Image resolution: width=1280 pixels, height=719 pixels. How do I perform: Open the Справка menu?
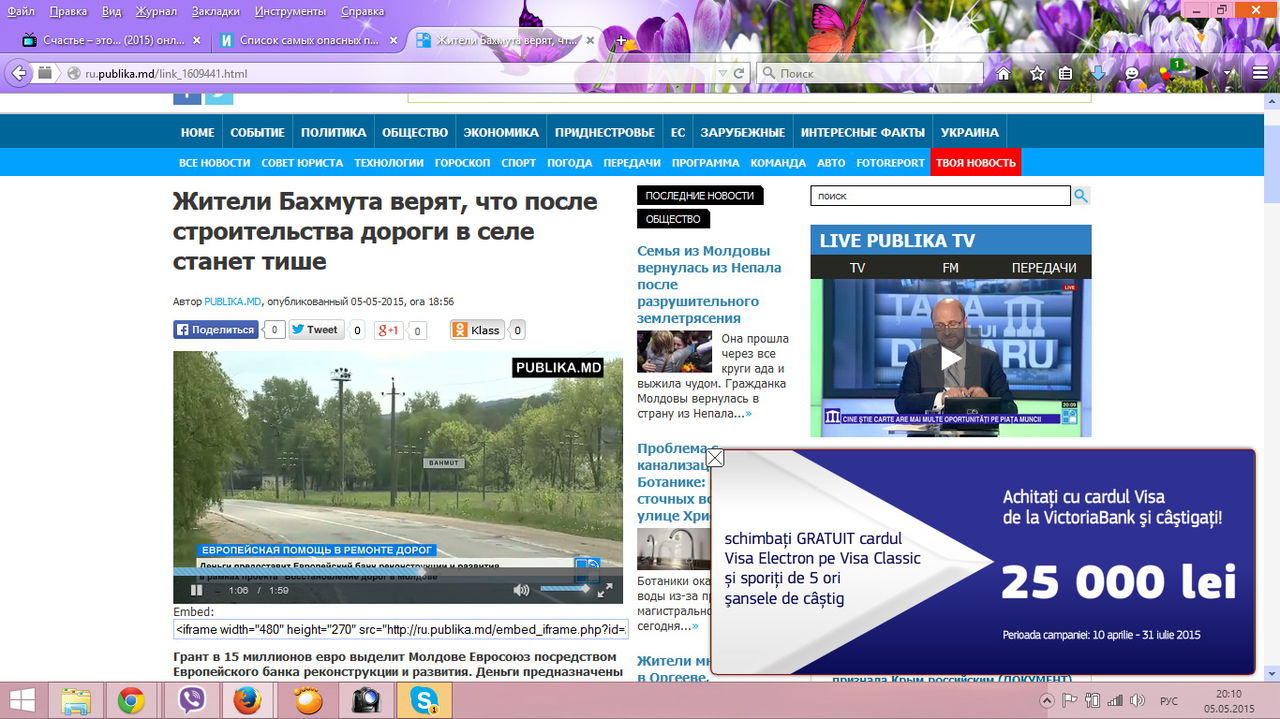[362, 11]
